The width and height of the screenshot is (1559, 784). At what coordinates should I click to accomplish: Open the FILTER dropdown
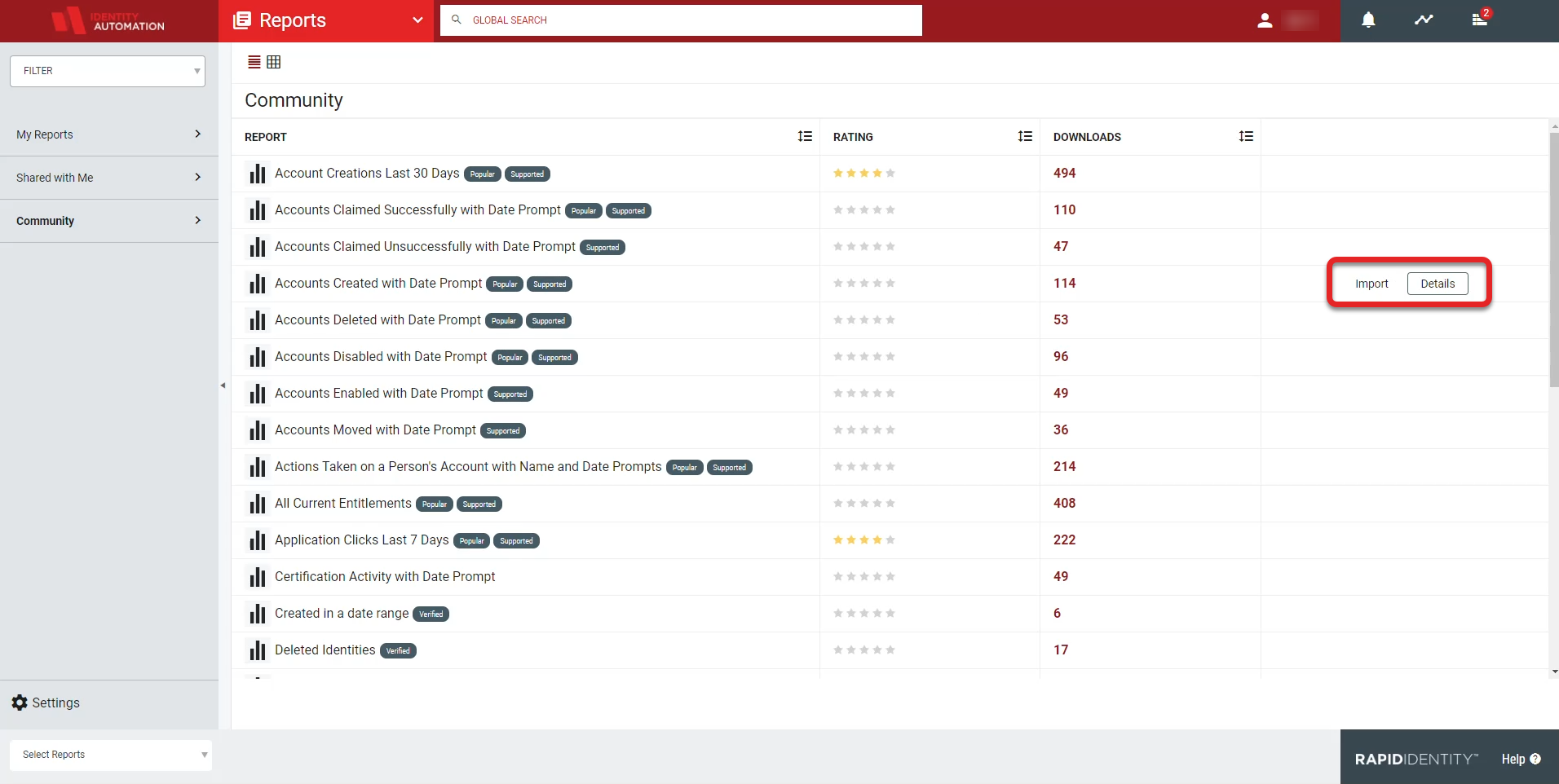[x=108, y=71]
